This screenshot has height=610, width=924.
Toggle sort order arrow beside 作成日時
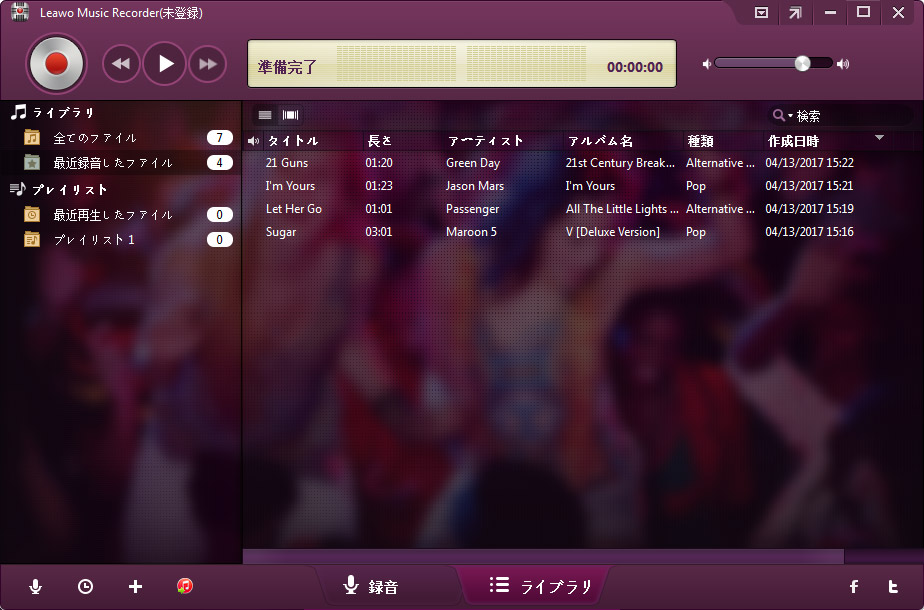pyautogui.click(x=879, y=138)
